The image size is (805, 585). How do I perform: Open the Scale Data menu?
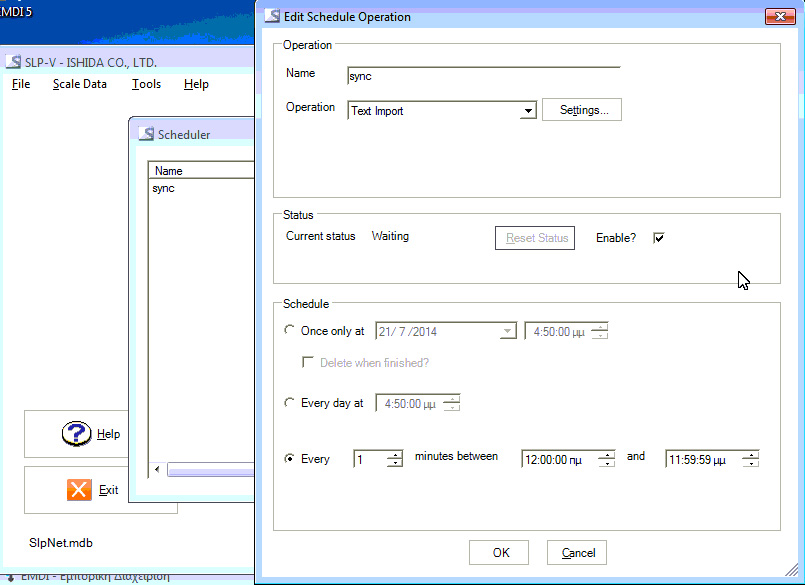tap(80, 84)
